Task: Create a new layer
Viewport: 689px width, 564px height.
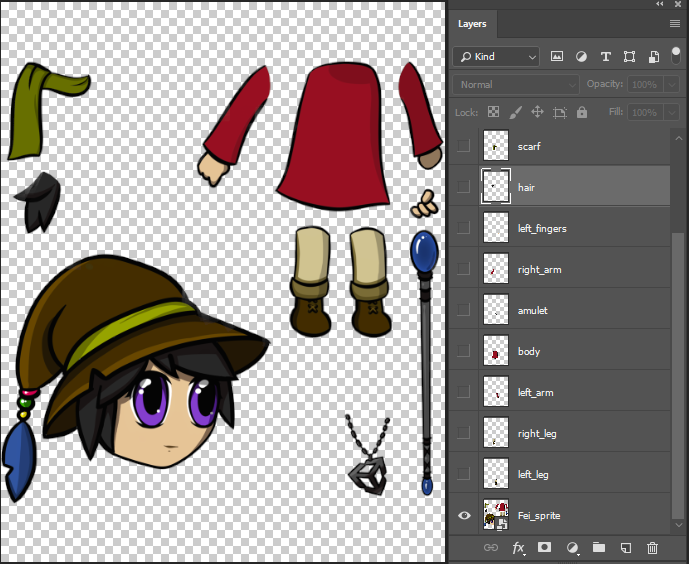Action: pos(625,548)
